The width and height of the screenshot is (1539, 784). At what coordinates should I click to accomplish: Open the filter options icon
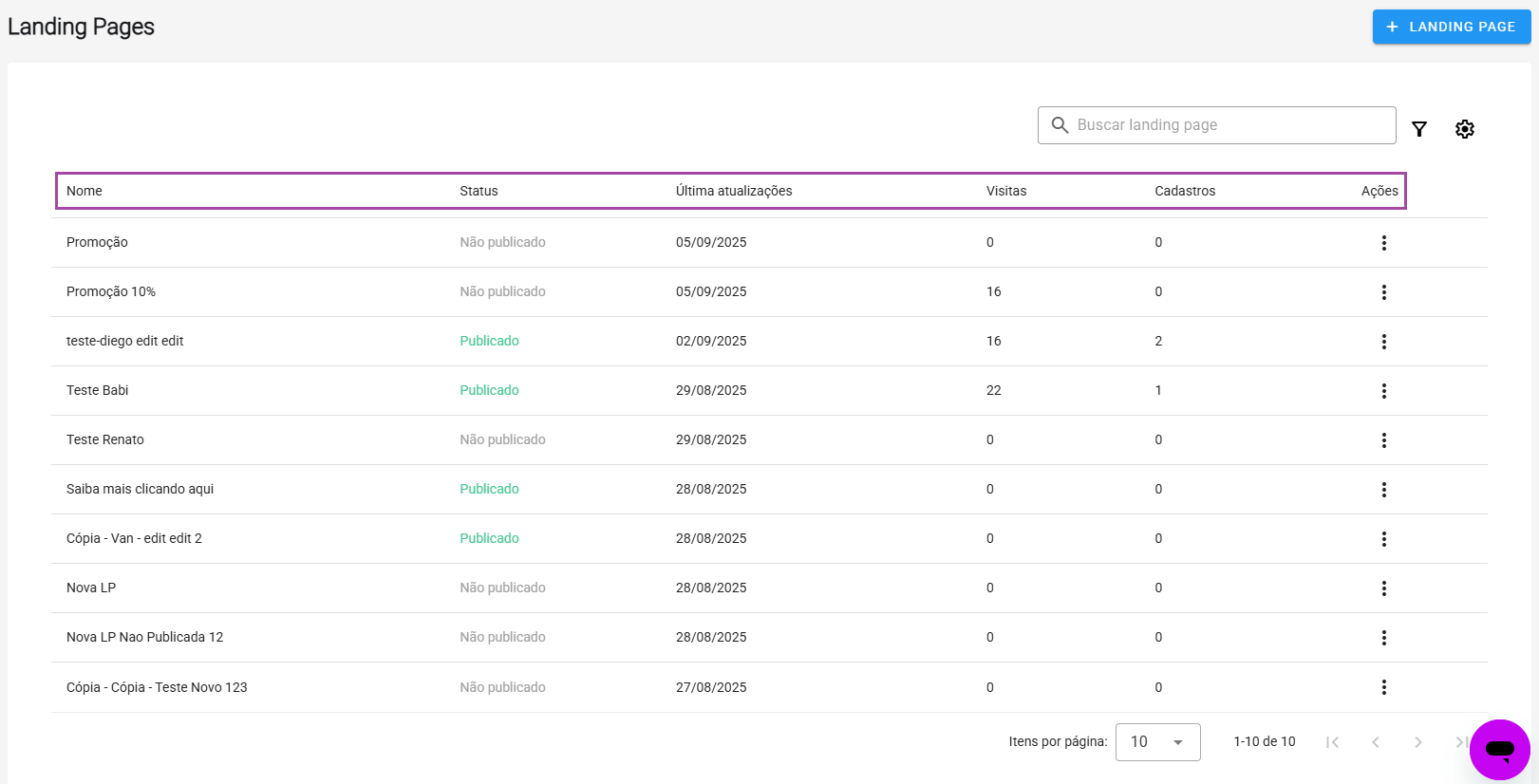coord(1418,129)
